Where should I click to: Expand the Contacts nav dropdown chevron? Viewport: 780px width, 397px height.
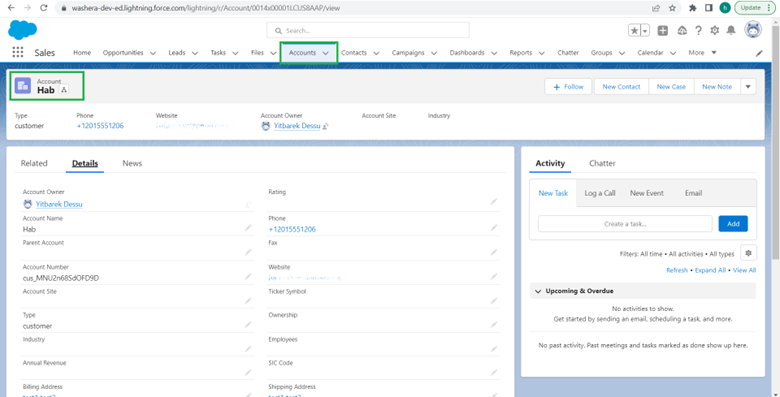point(376,53)
